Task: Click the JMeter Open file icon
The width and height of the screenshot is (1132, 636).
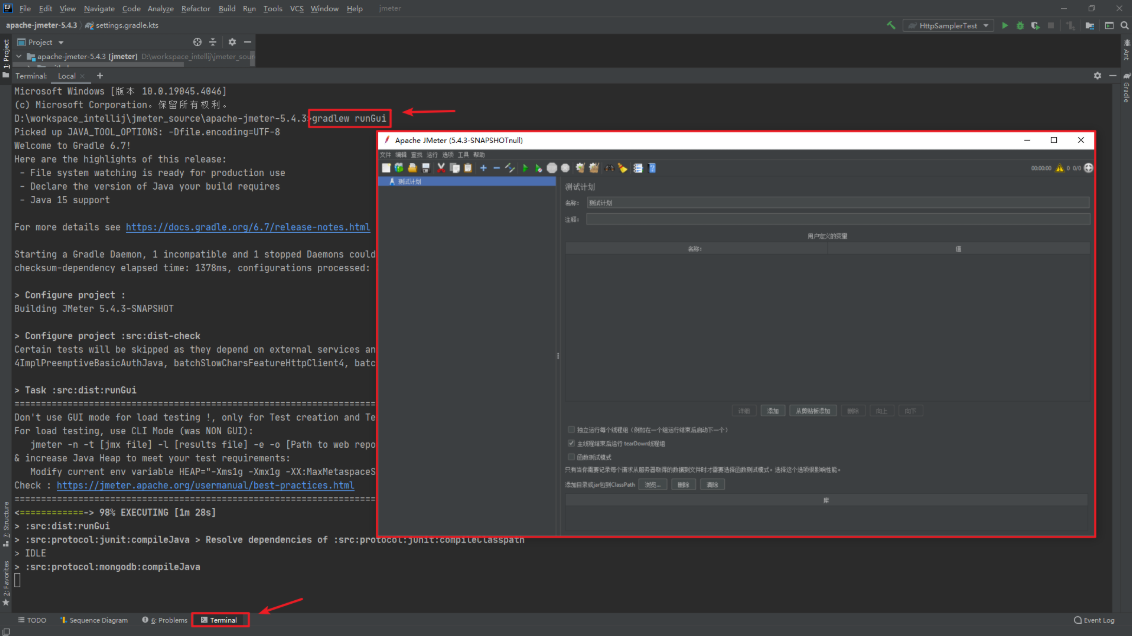Action: [x=412, y=168]
